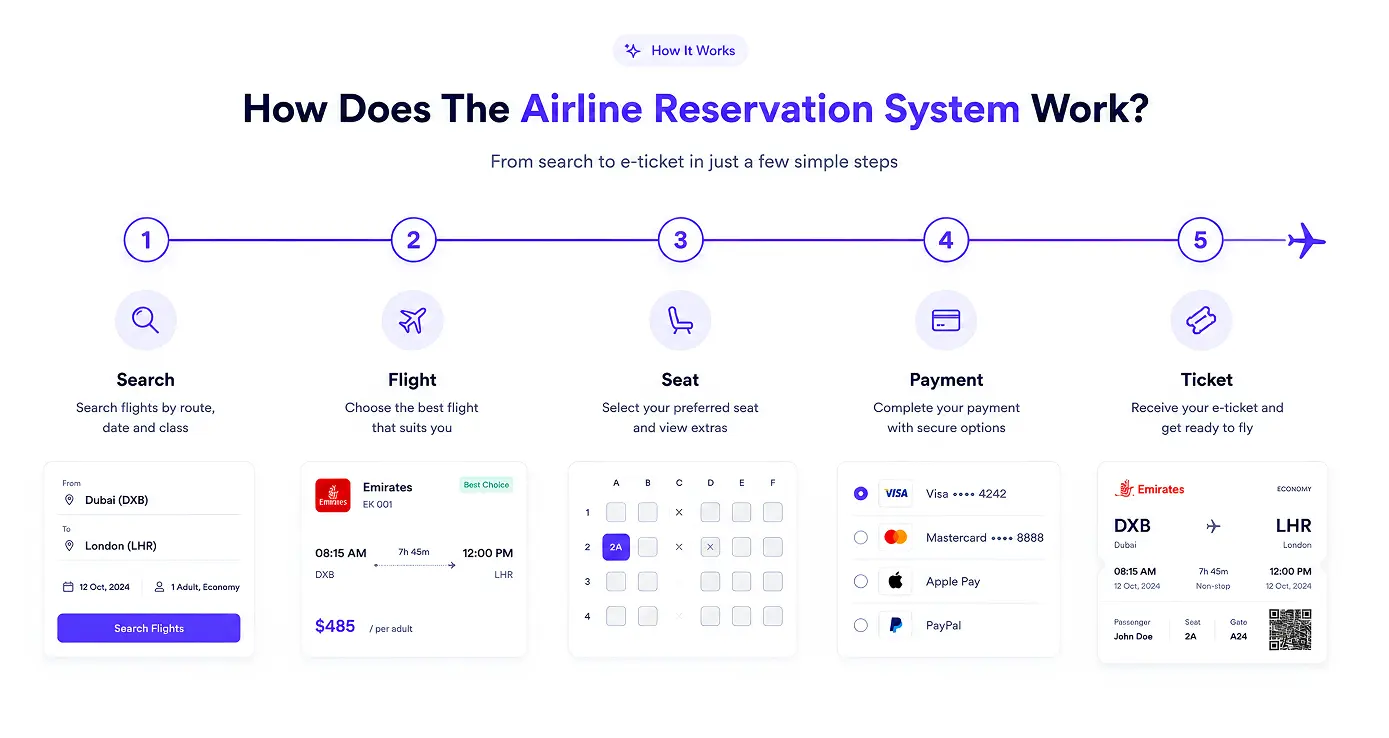This screenshot has width=1389, height=738.
Task: Click the PayPal logo
Action: pos(896,625)
